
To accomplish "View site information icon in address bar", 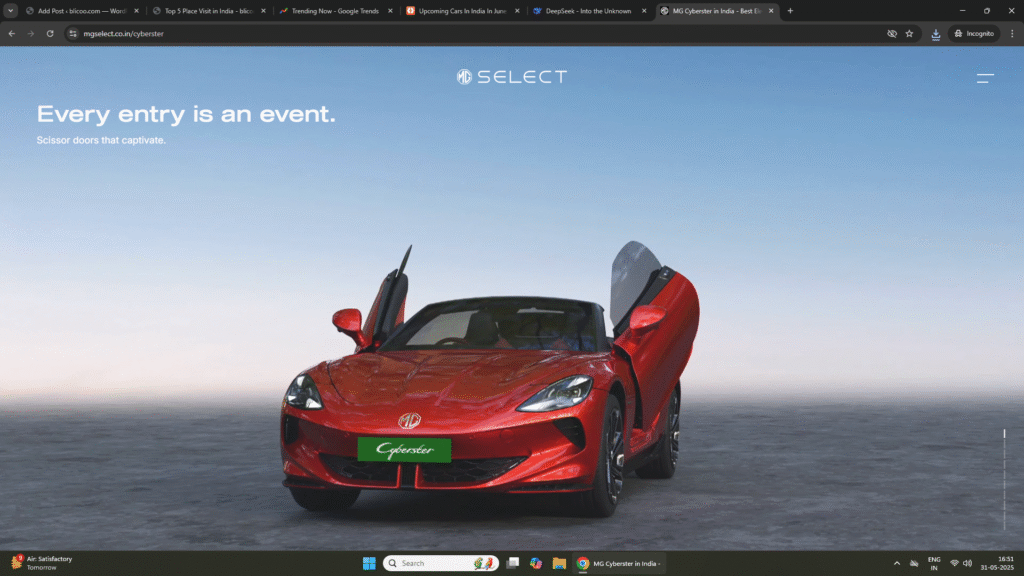I will (72, 33).
